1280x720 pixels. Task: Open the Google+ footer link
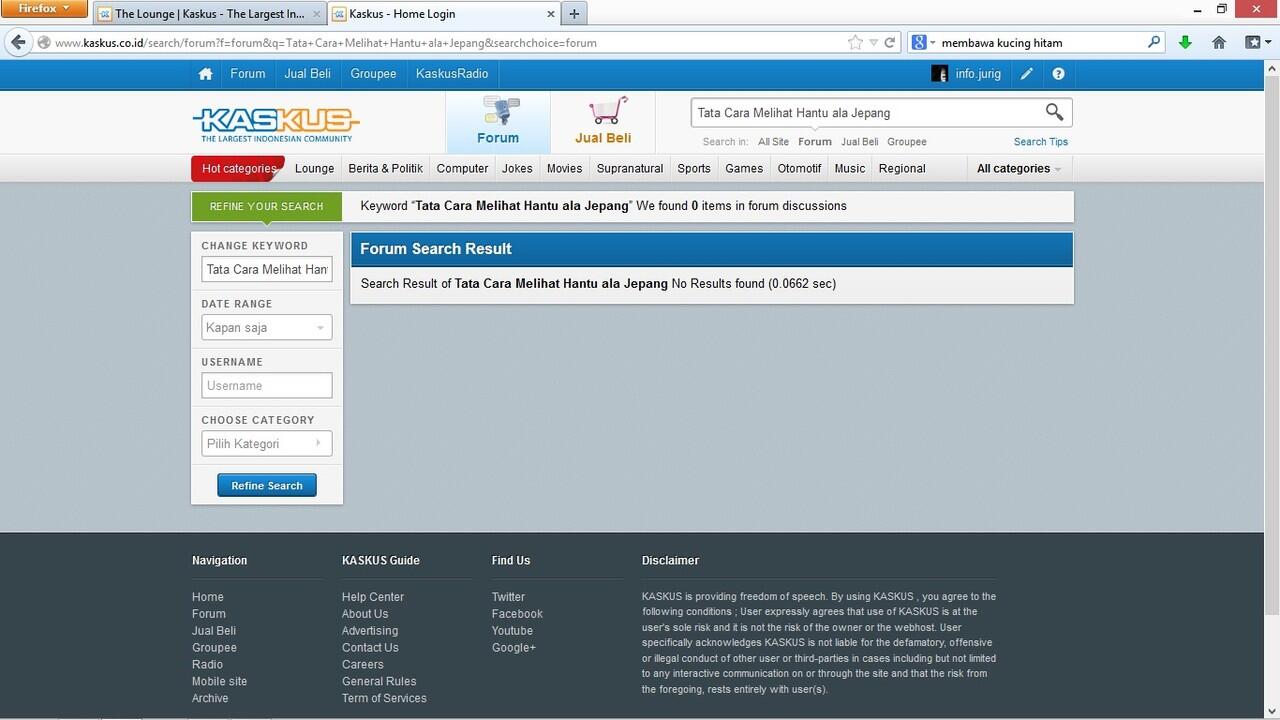(x=514, y=648)
